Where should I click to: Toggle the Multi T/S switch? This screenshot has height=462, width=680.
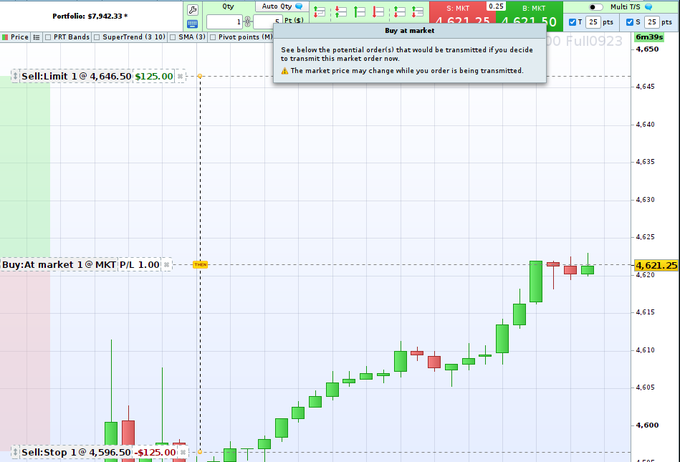tap(596, 7)
